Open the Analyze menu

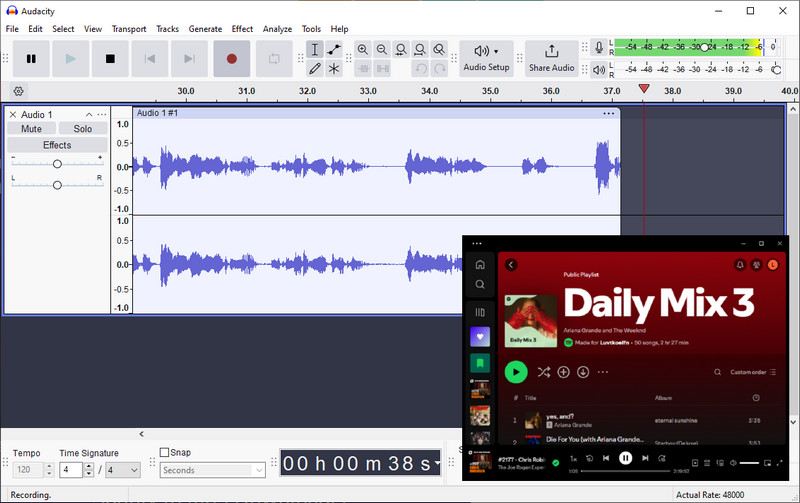(x=277, y=29)
